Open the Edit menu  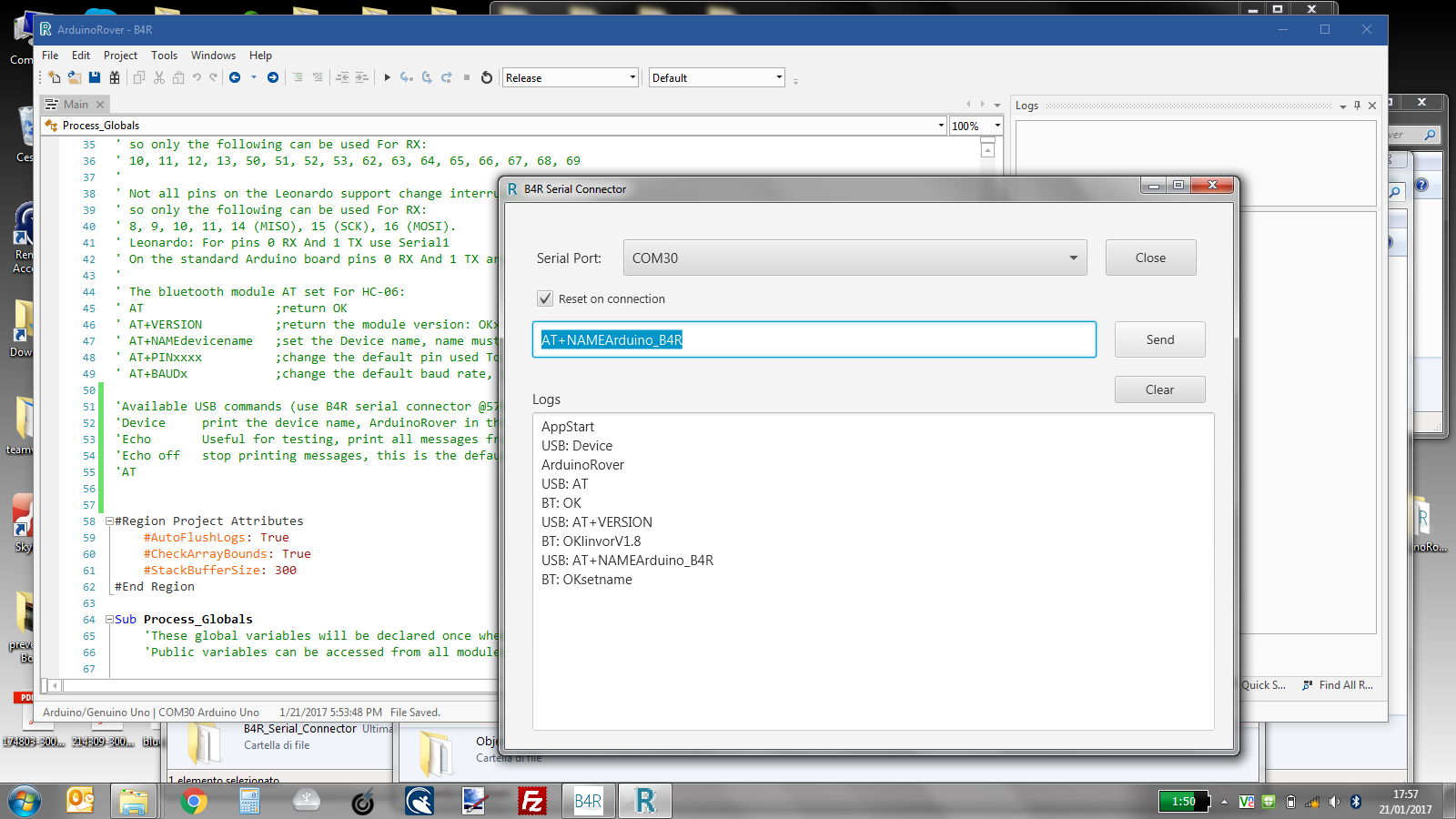81,56
